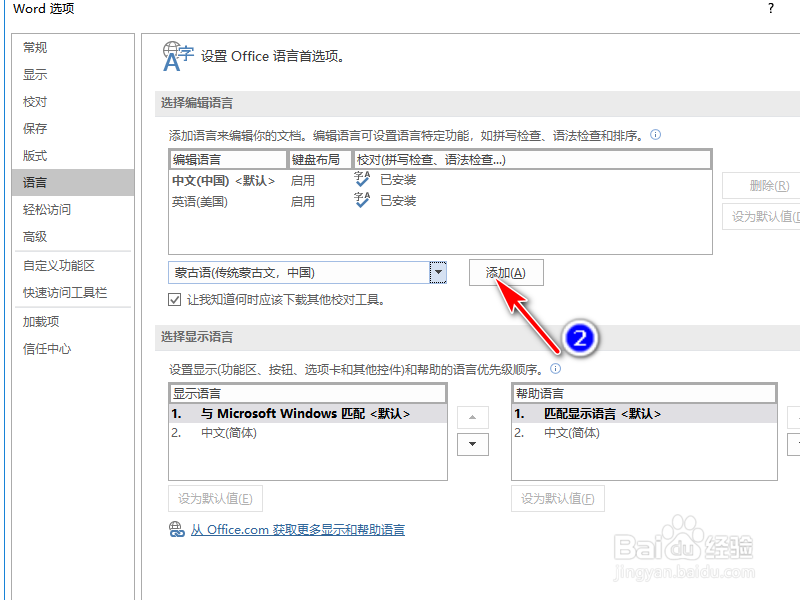Click proofing icon in 英语(美国) row
The height and width of the screenshot is (600, 800).
pyautogui.click(x=362, y=200)
